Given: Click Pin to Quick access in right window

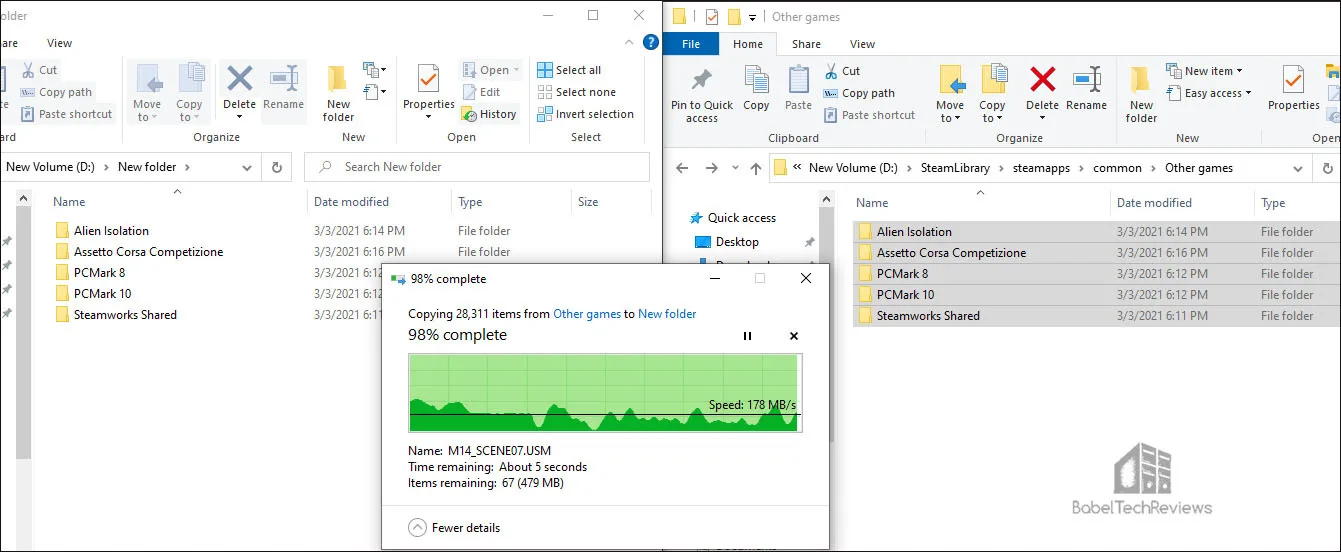Looking at the screenshot, I should tap(702, 96).
